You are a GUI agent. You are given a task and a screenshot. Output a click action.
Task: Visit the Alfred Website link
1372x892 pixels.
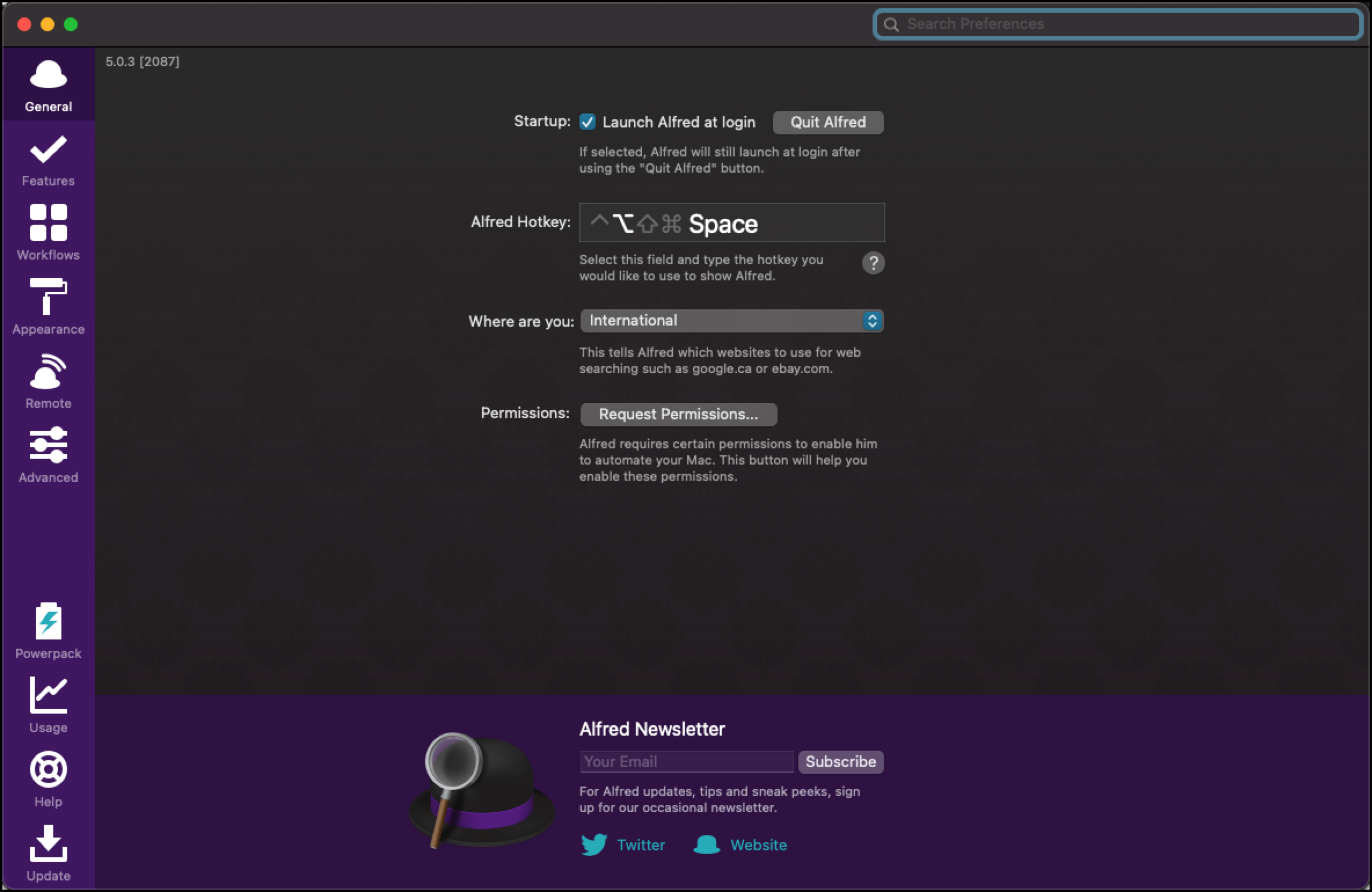(x=740, y=845)
